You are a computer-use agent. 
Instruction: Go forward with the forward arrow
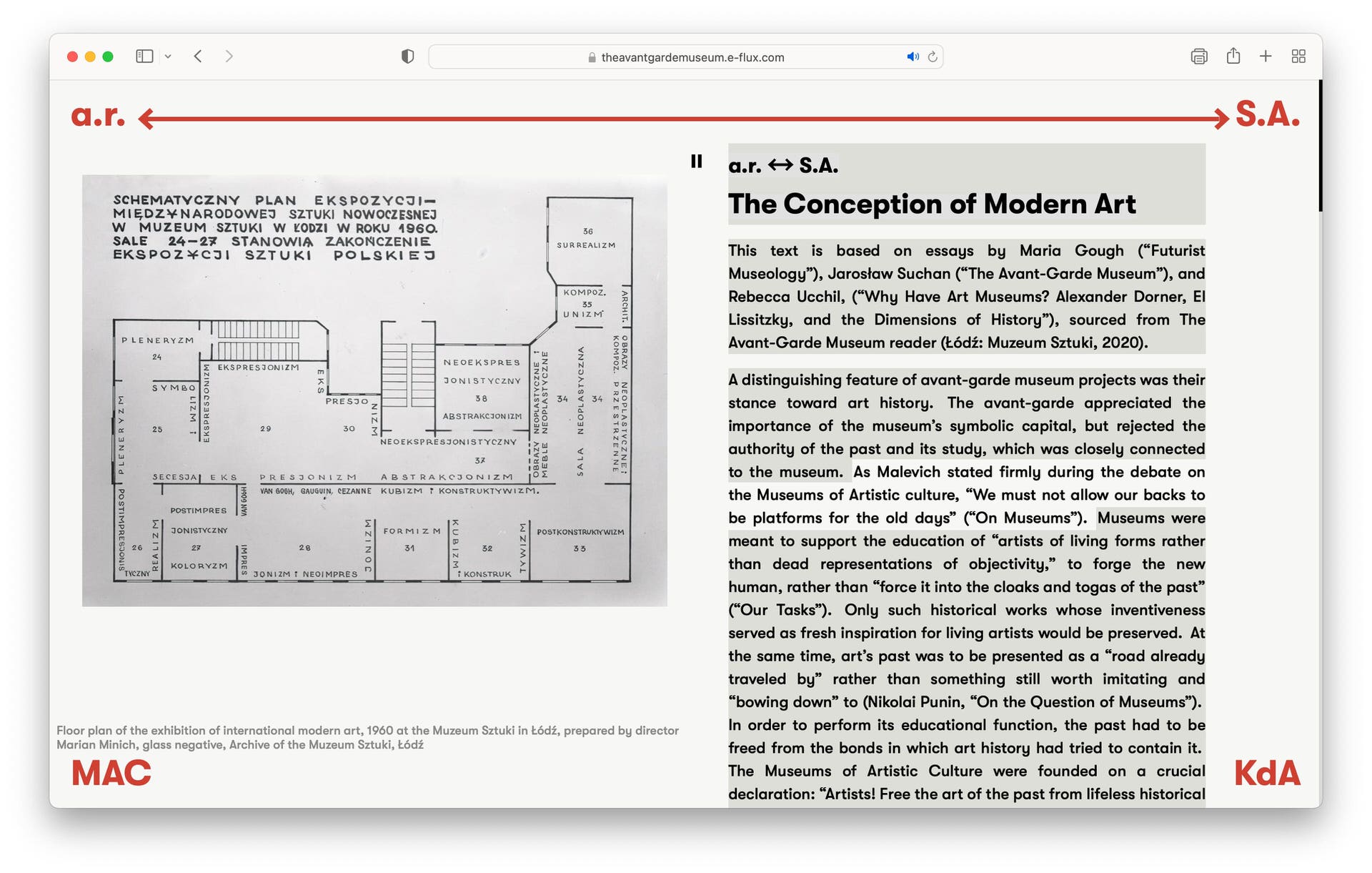tap(229, 56)
